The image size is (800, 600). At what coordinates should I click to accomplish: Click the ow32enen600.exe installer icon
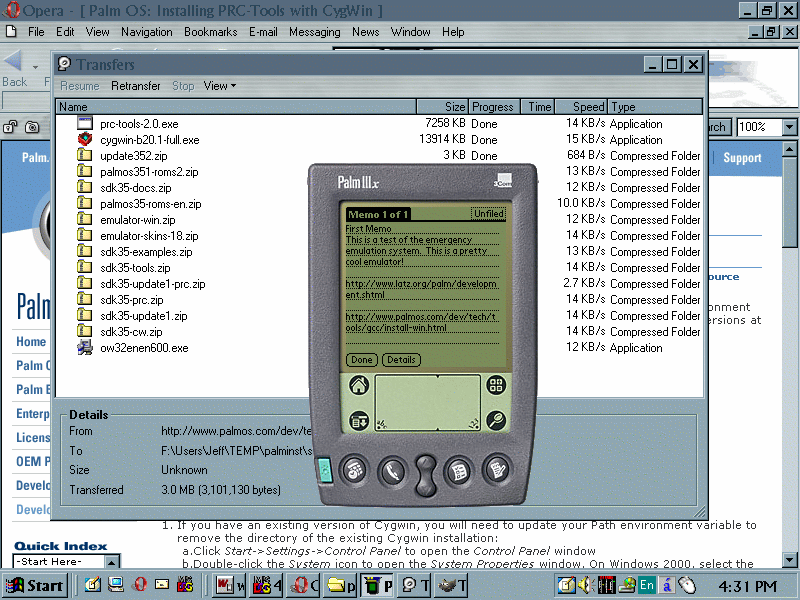tap(85, 347)
